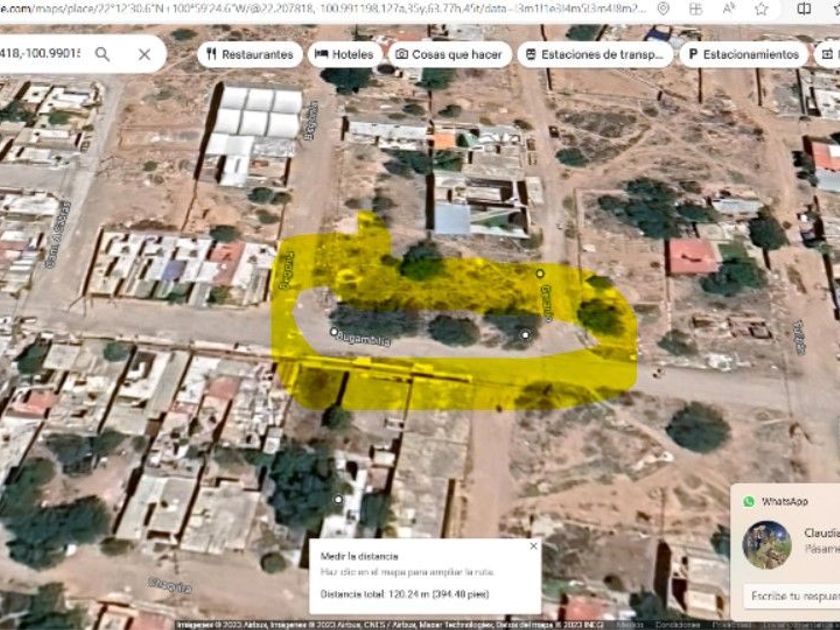Select the Restaurantes category chip

click(250, 54)
